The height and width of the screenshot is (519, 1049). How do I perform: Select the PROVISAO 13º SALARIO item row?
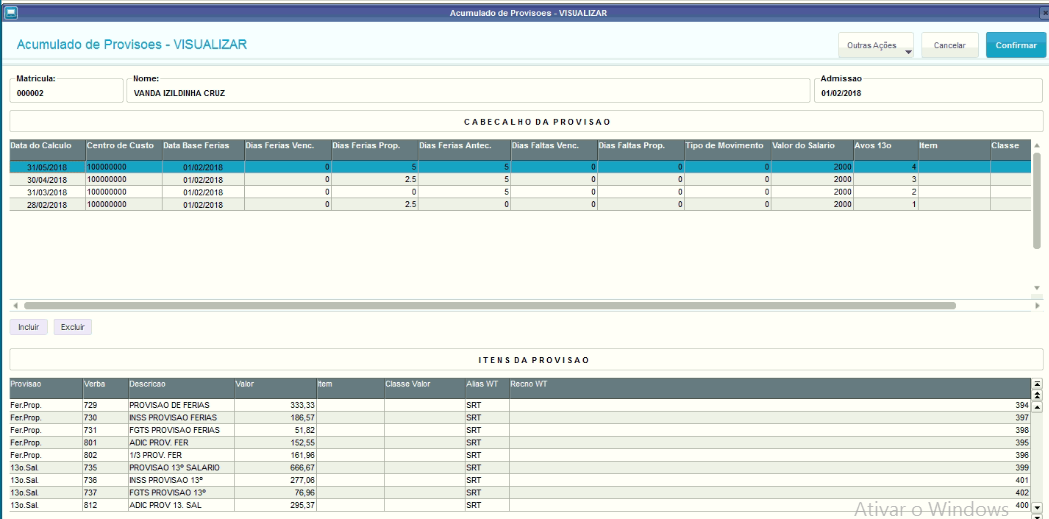520,468
